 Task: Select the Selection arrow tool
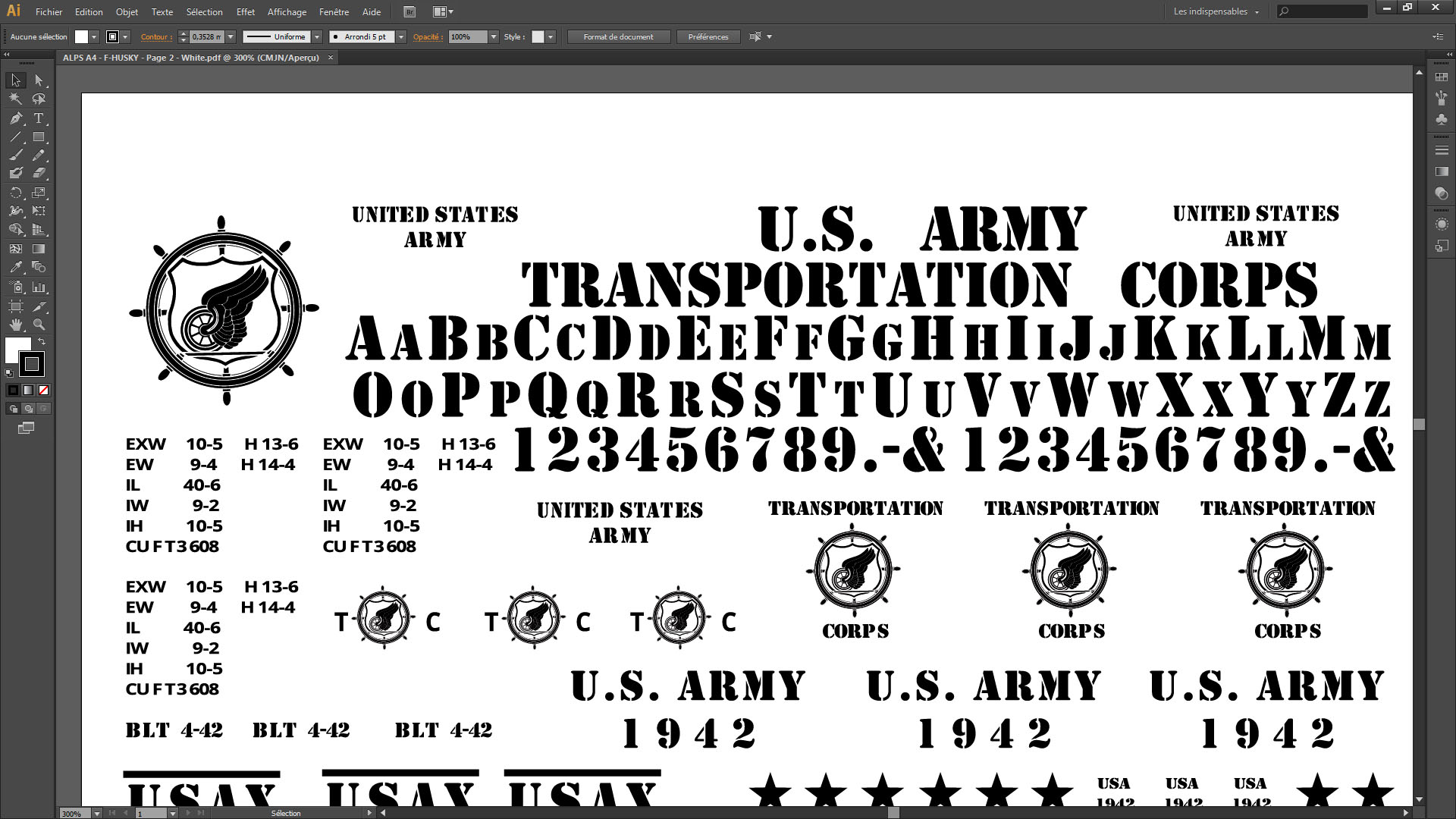click(x=15, y=80)
